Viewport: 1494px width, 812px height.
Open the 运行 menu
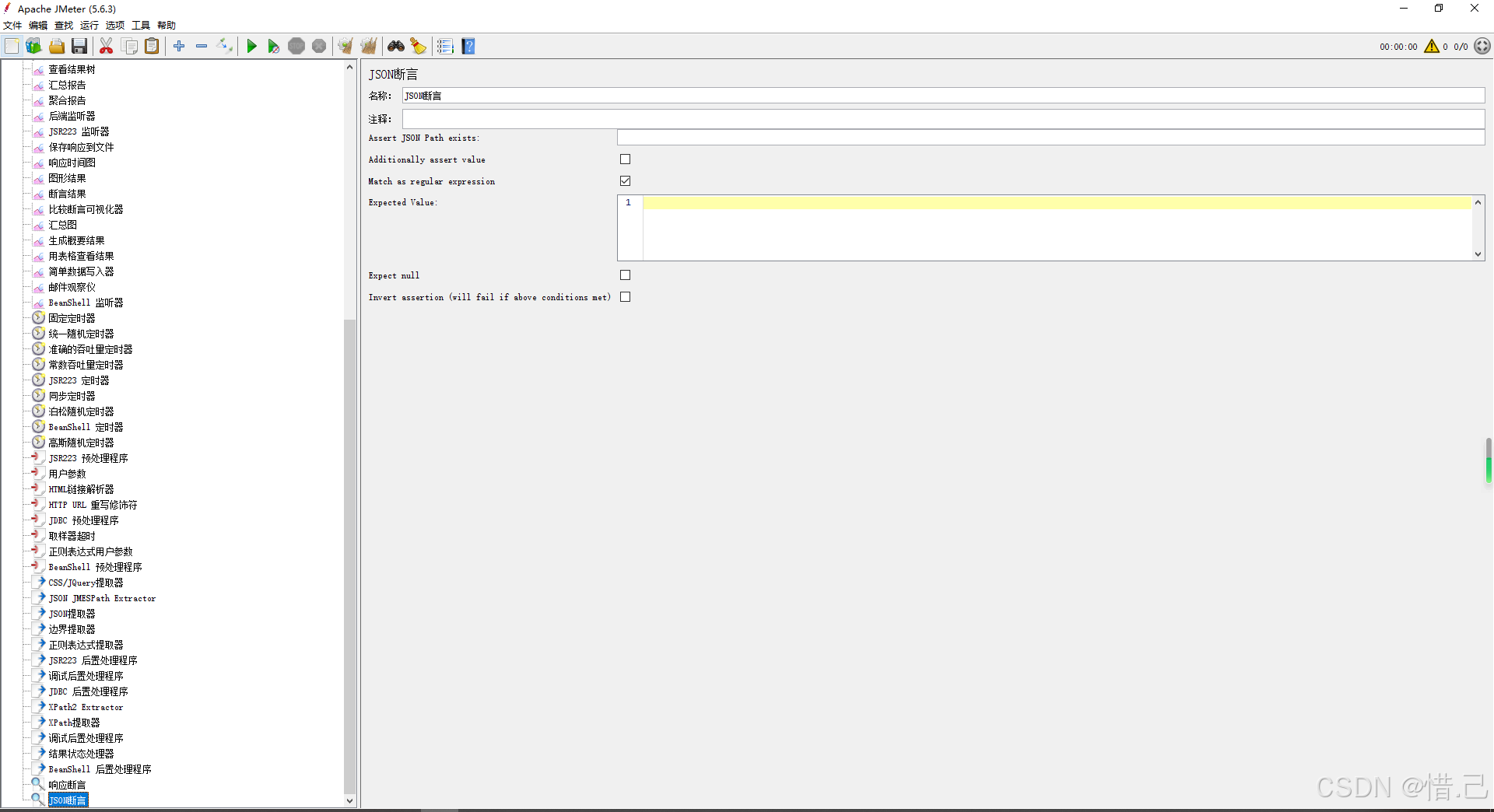point(89,26)
